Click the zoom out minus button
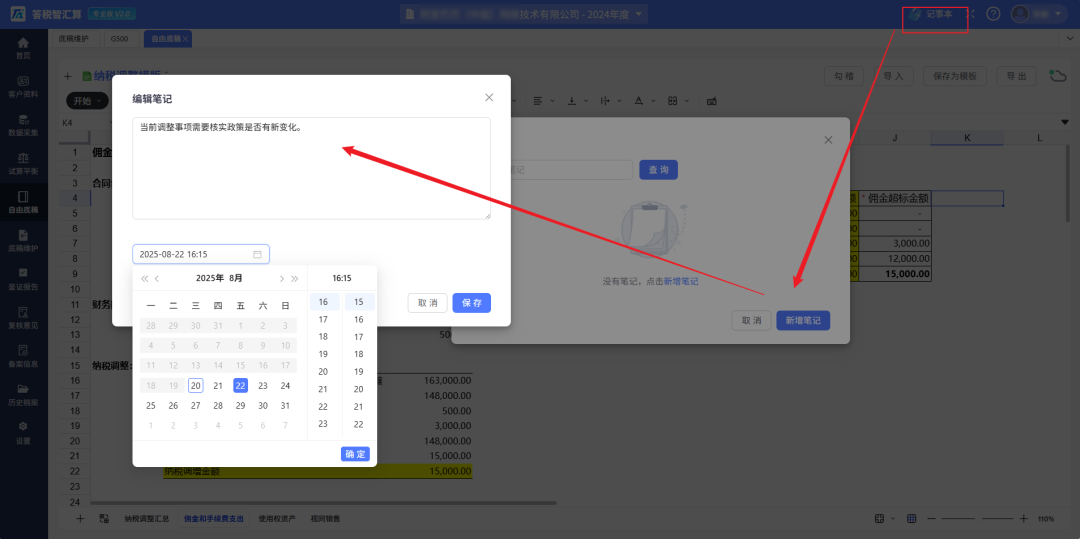 (x=931, y=518)
